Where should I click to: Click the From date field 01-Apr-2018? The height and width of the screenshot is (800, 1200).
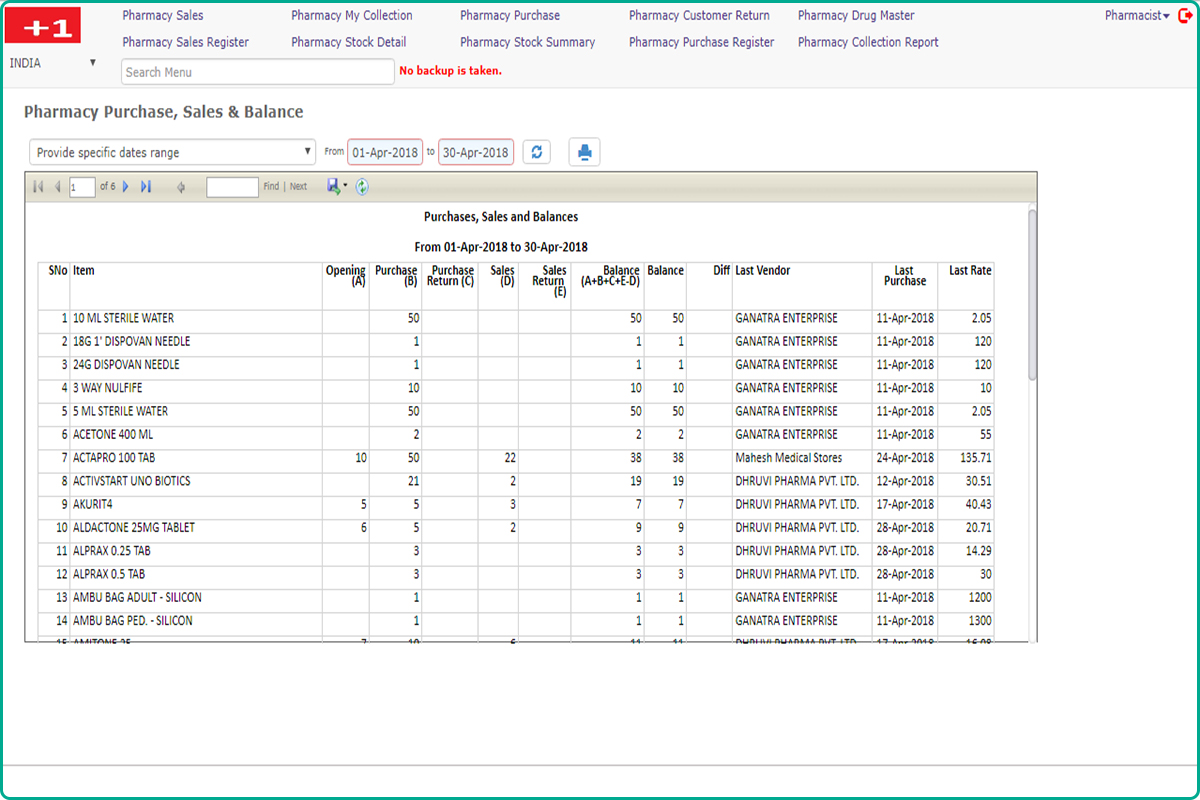coord(385,153)
